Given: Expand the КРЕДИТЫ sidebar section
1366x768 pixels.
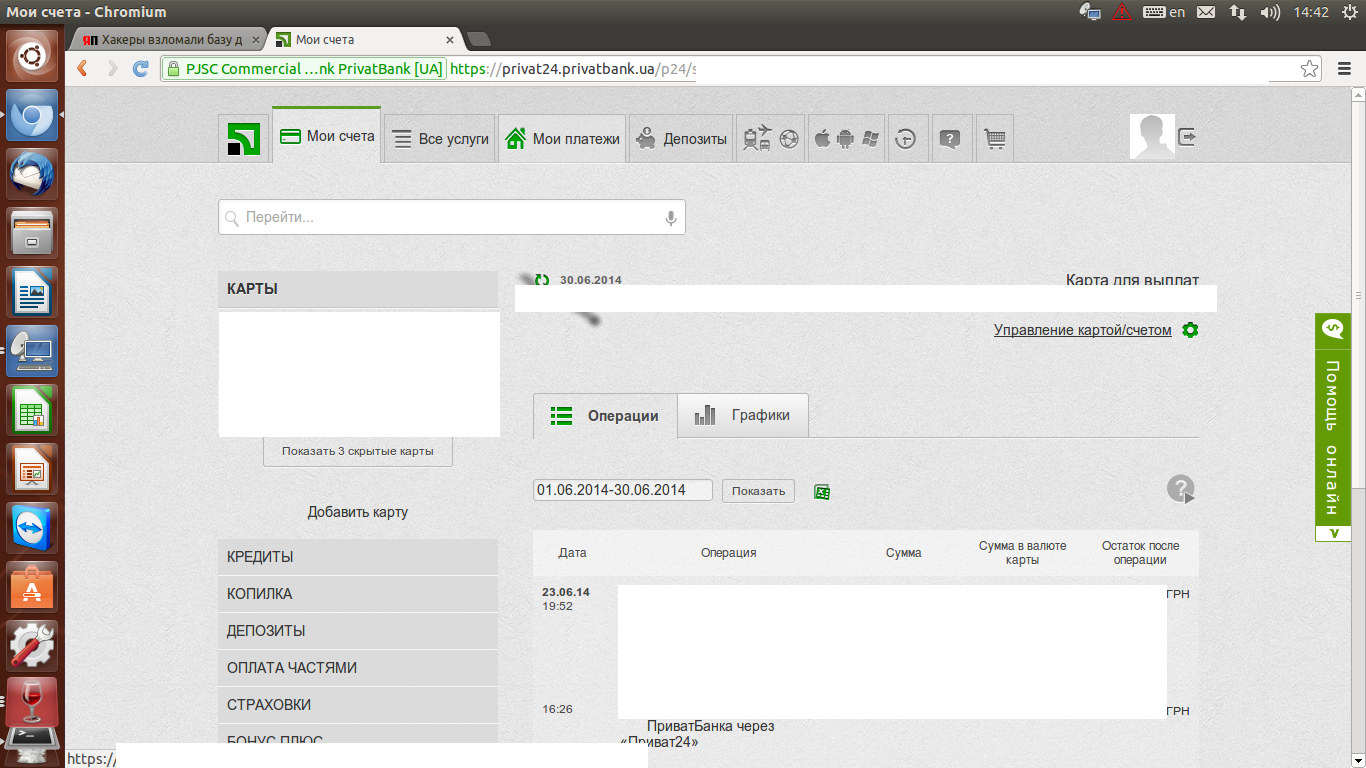Looking at the screenshot, I should 358,557.
